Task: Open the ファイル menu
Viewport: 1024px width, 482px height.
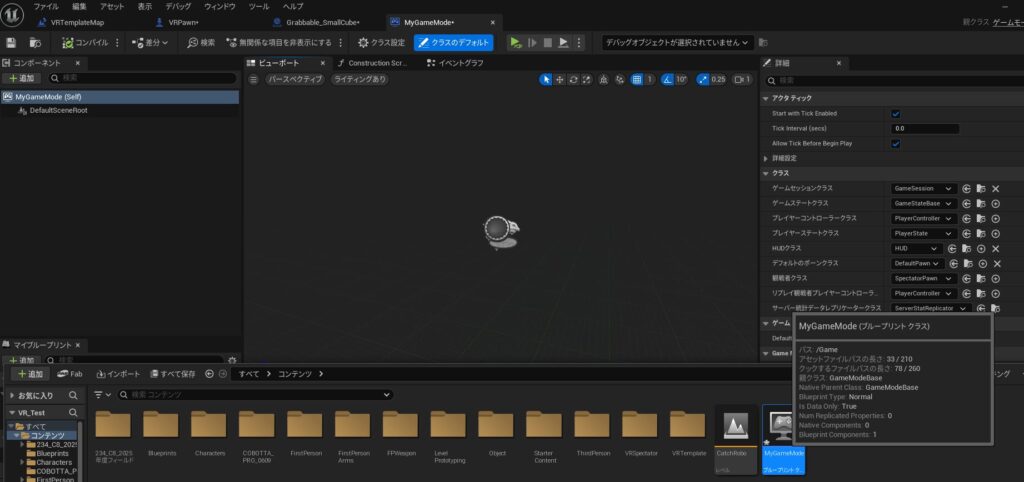Action: tap(46, 6)
